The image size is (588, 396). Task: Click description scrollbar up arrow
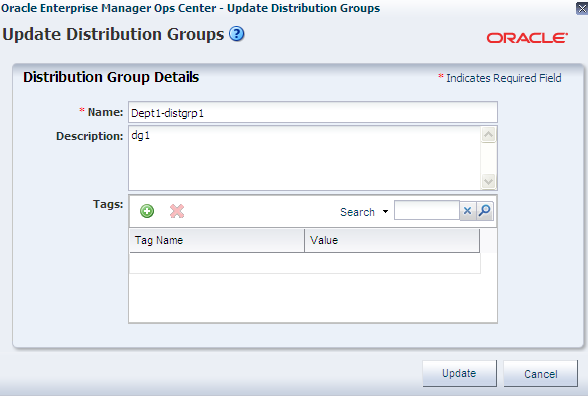click(488, 135)
